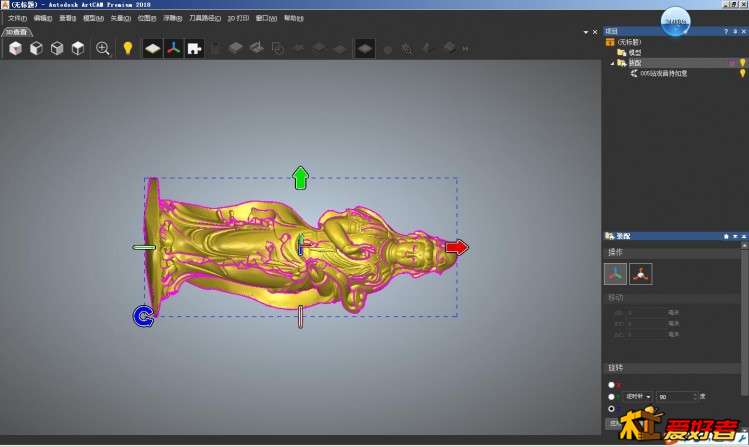
Task: Click the second view cube icon in toolbar
Action: click(x=36, y=48)
